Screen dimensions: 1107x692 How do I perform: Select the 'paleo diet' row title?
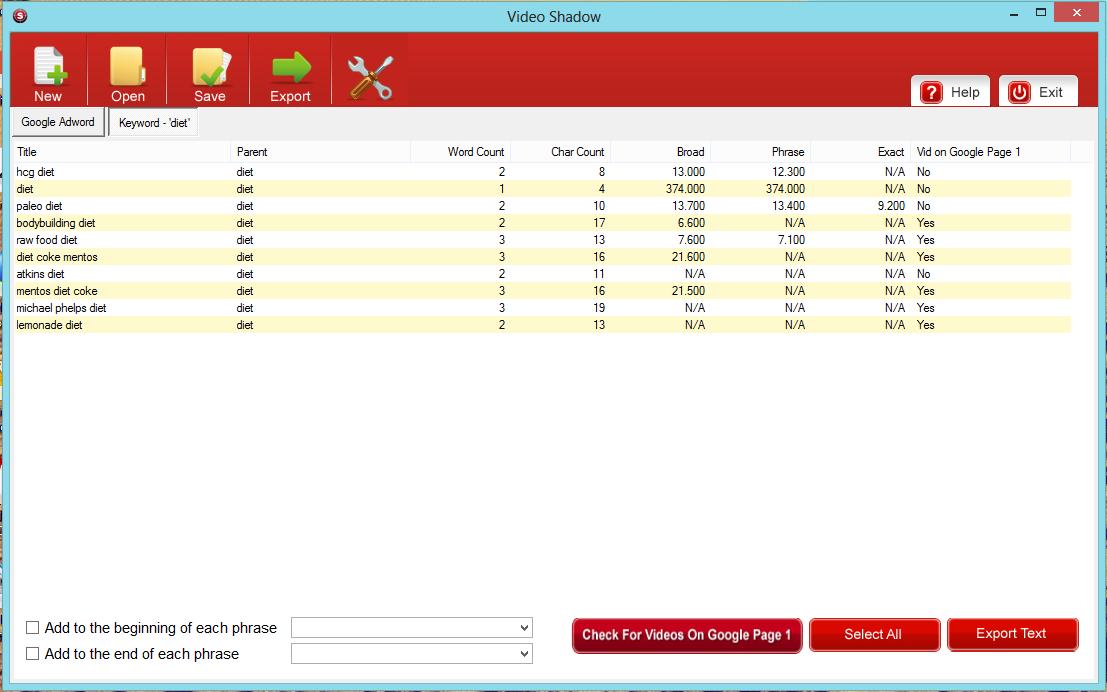point(40,205)
